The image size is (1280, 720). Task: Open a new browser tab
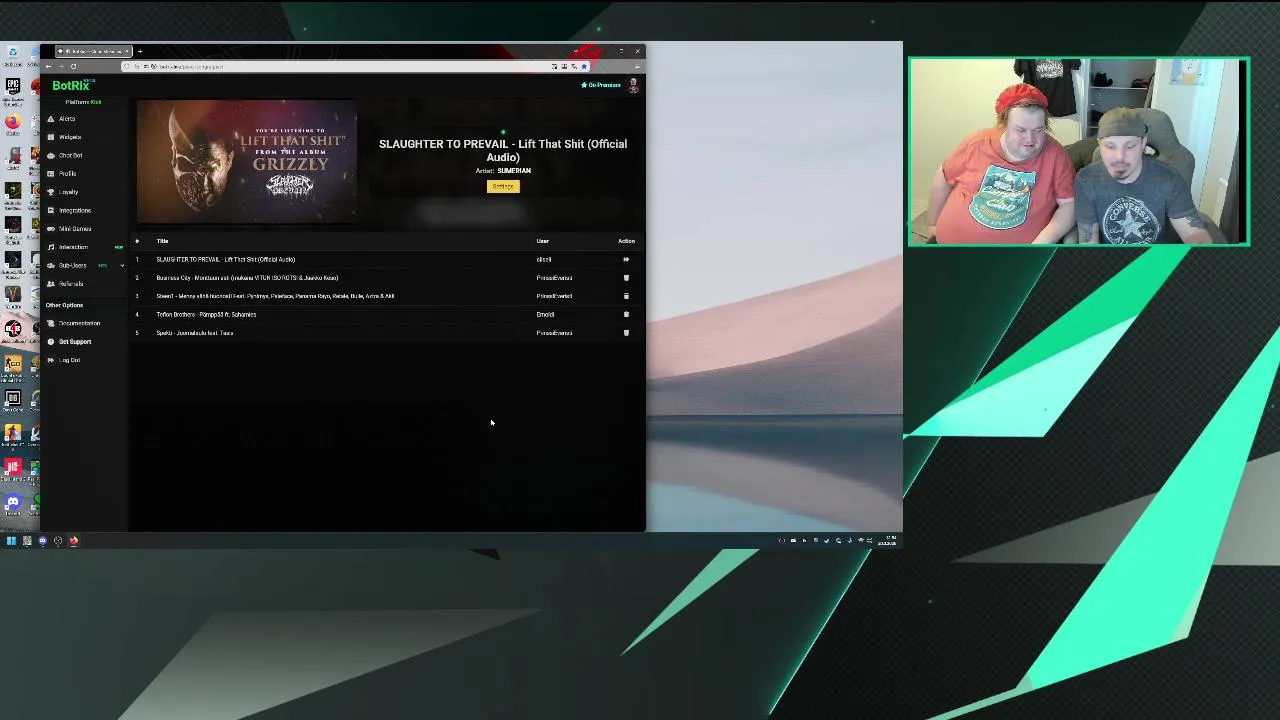[140, 51]
